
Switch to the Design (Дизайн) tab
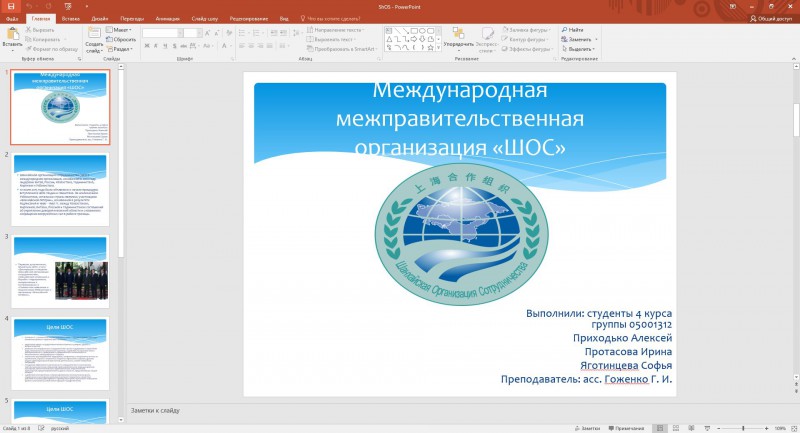click(x=99, y=18)
